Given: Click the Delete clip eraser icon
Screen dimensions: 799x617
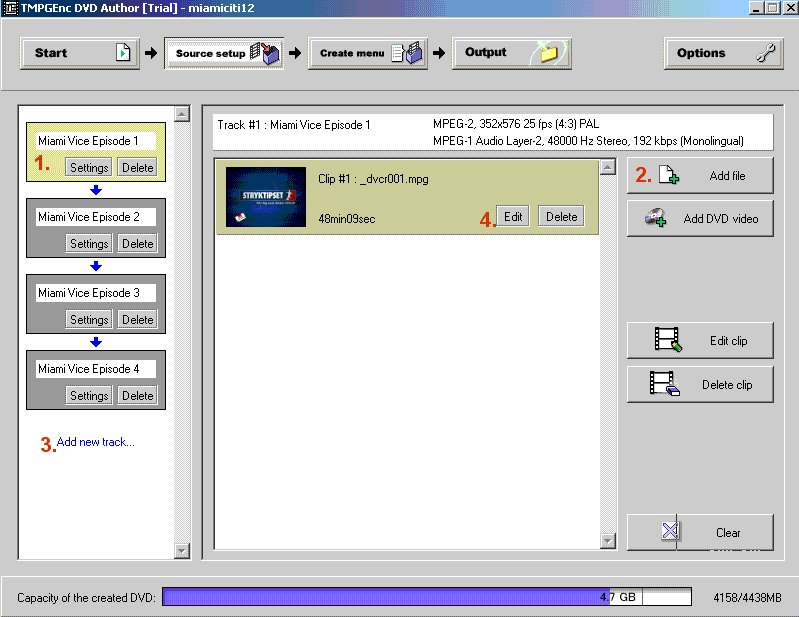Looking at the screenshot, I should click(664, 383).
